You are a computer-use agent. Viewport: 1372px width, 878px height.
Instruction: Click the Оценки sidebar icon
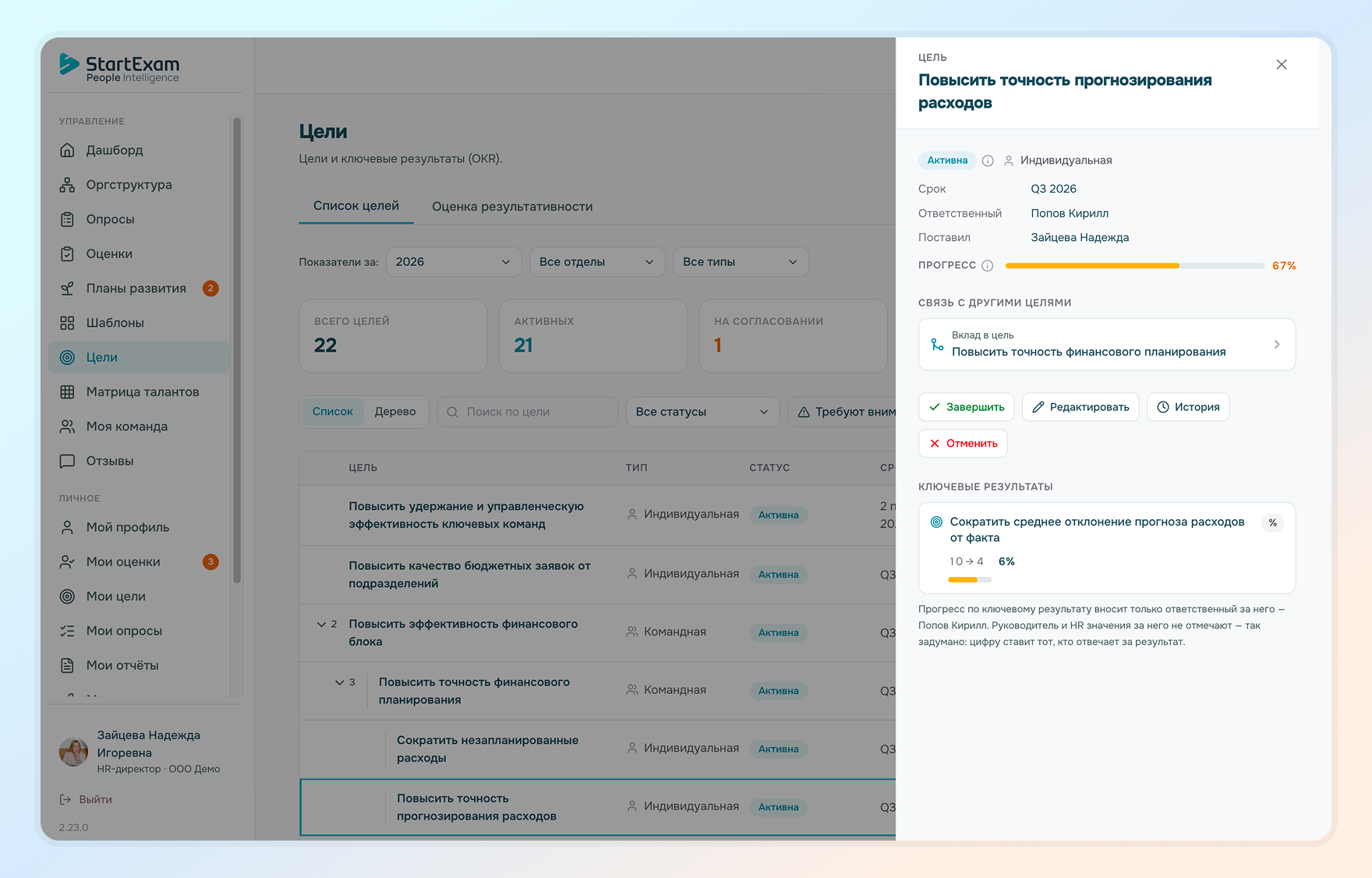68,253
